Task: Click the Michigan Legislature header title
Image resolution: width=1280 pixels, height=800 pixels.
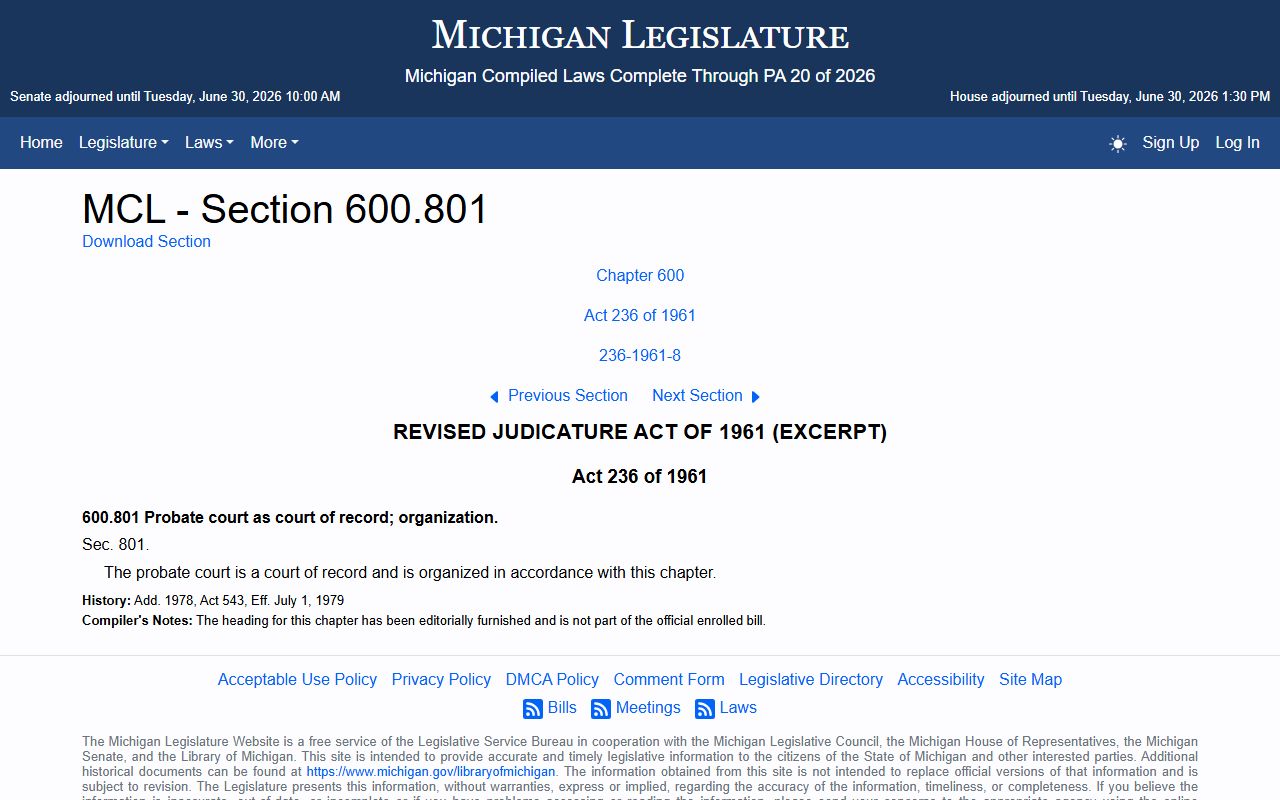Action: pos(640,35)
